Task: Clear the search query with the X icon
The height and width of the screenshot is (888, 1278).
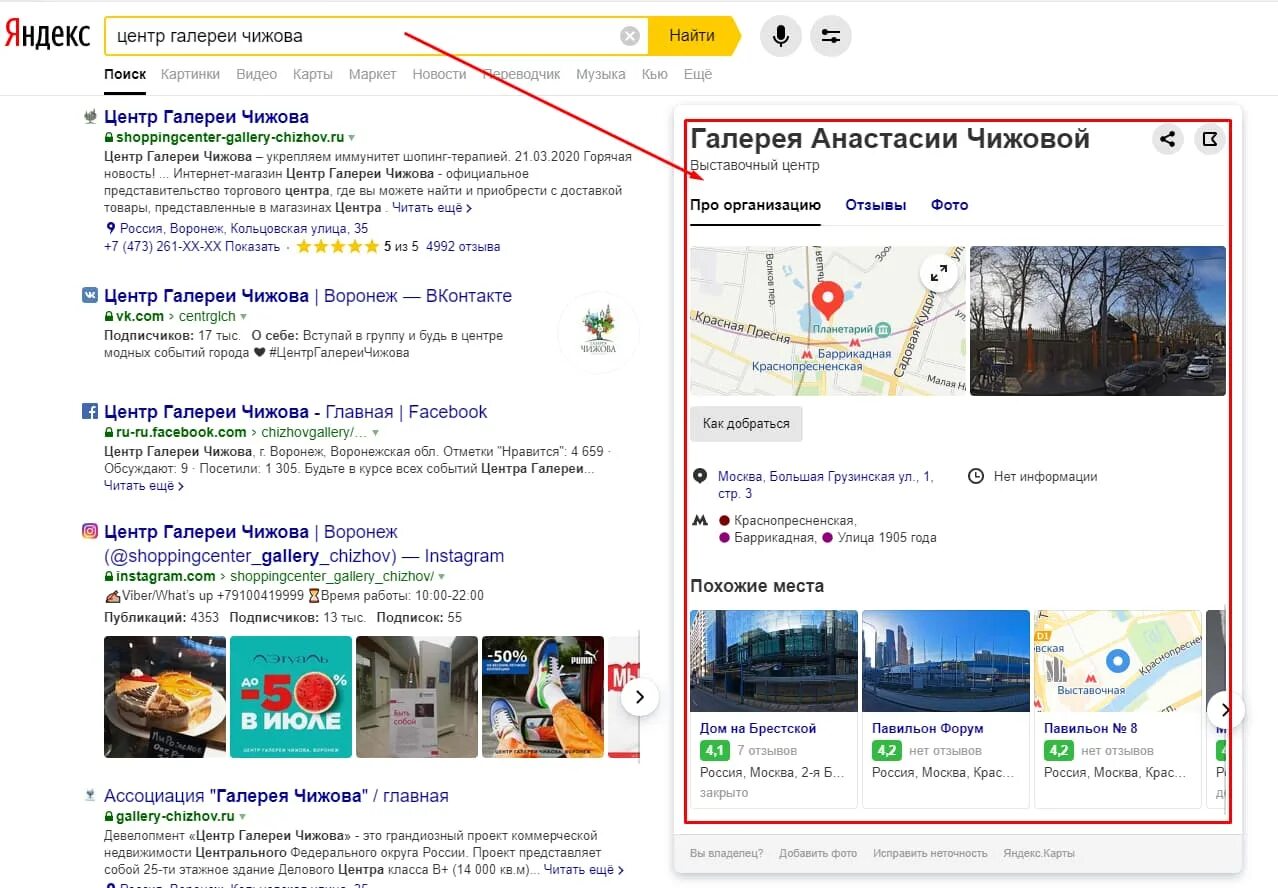Action: click(630, 36)
